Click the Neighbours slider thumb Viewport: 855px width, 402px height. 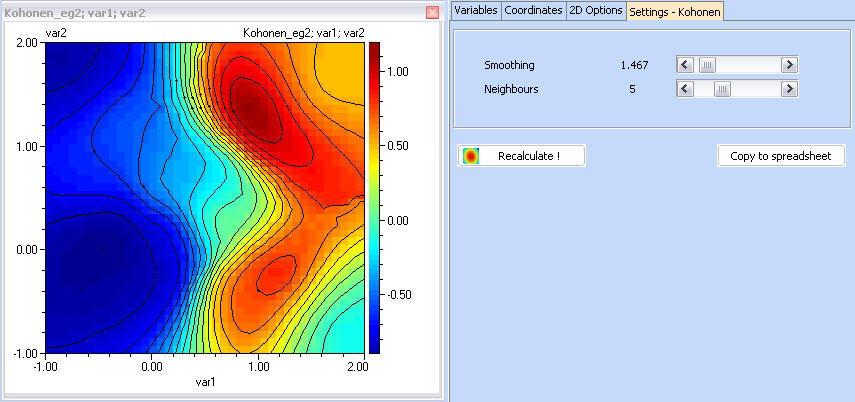[721, 89]
